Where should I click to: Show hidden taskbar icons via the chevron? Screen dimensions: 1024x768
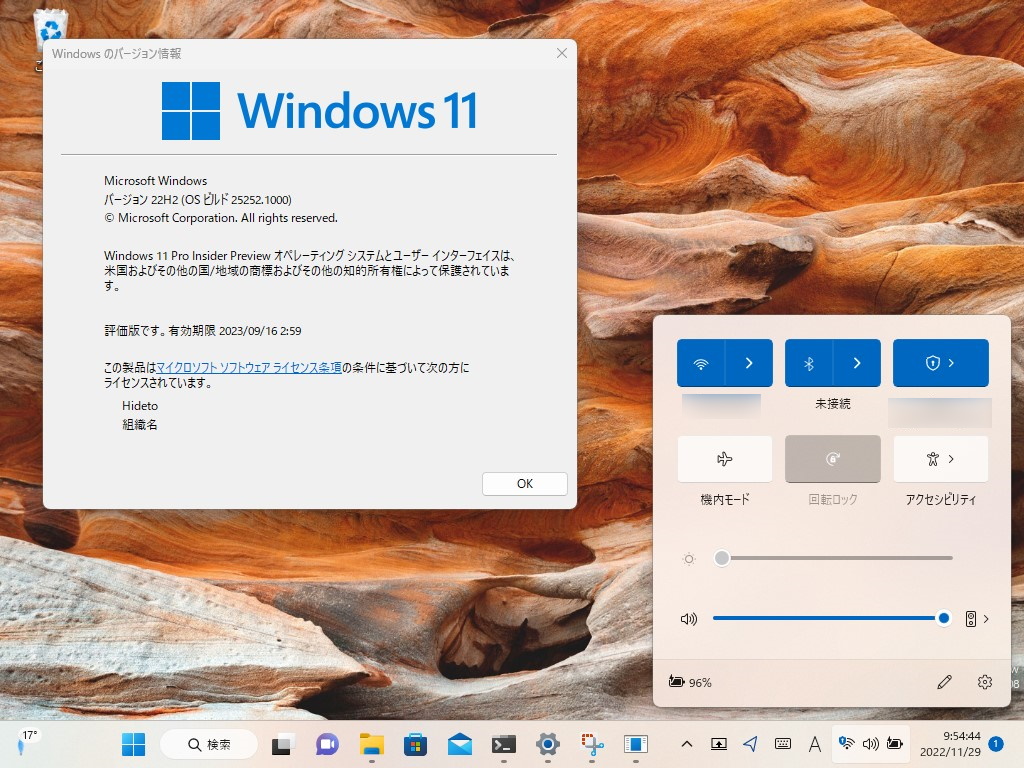[687, 745]
